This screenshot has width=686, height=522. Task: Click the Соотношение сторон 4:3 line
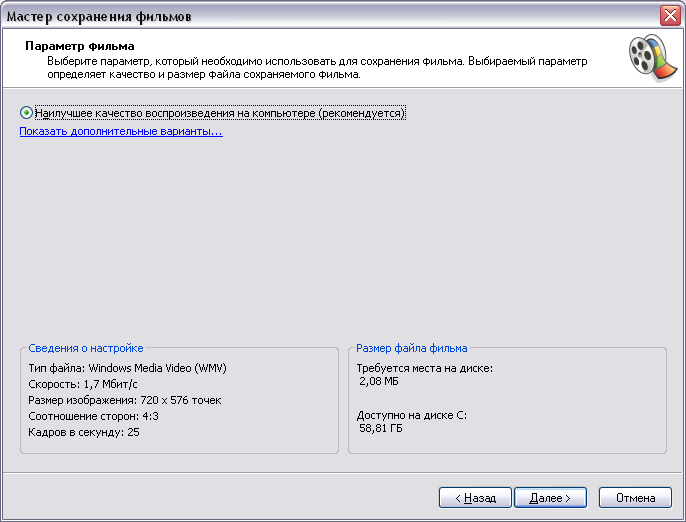tap(93, 416)
